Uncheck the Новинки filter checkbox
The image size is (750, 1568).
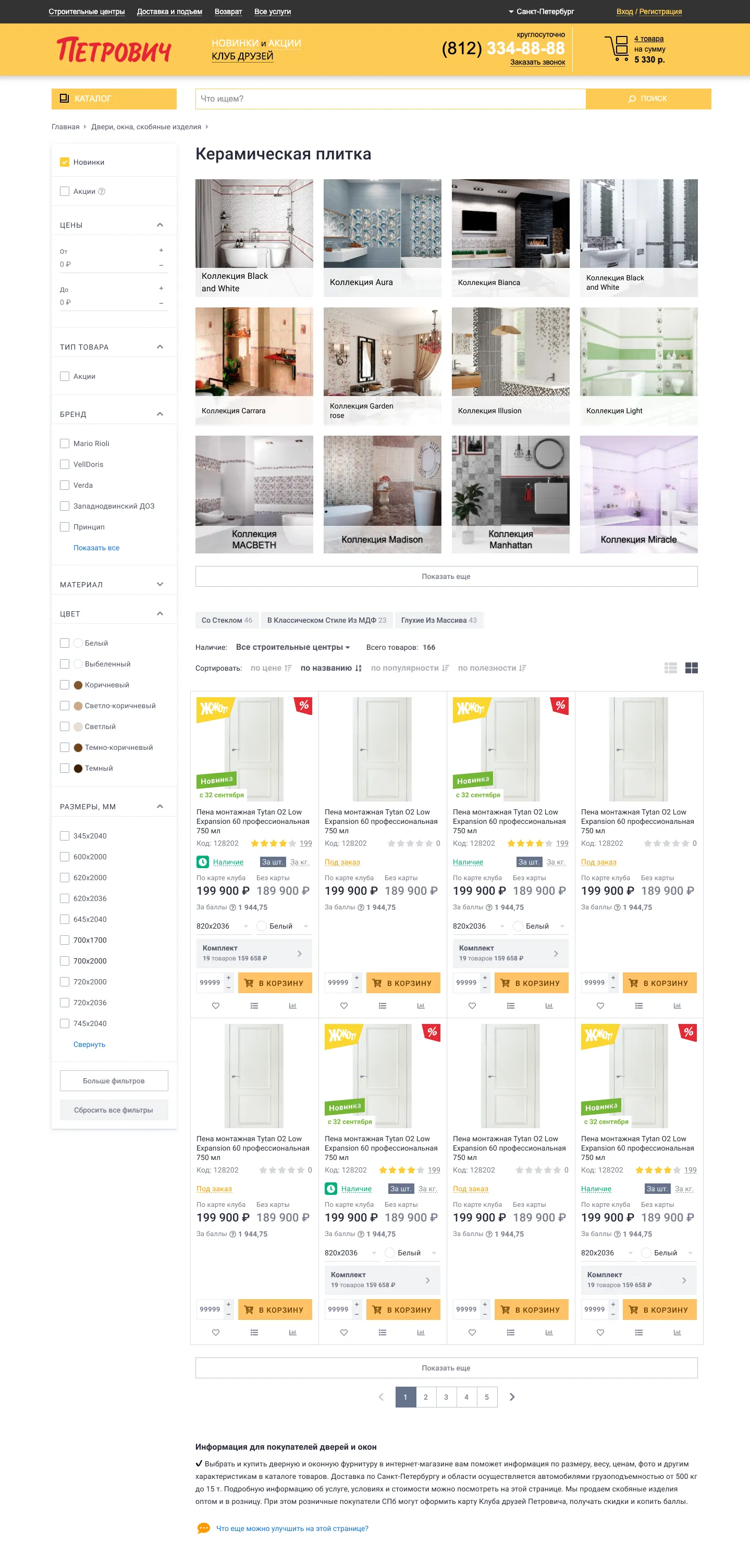pyautogui.click(x=65, y=162)
